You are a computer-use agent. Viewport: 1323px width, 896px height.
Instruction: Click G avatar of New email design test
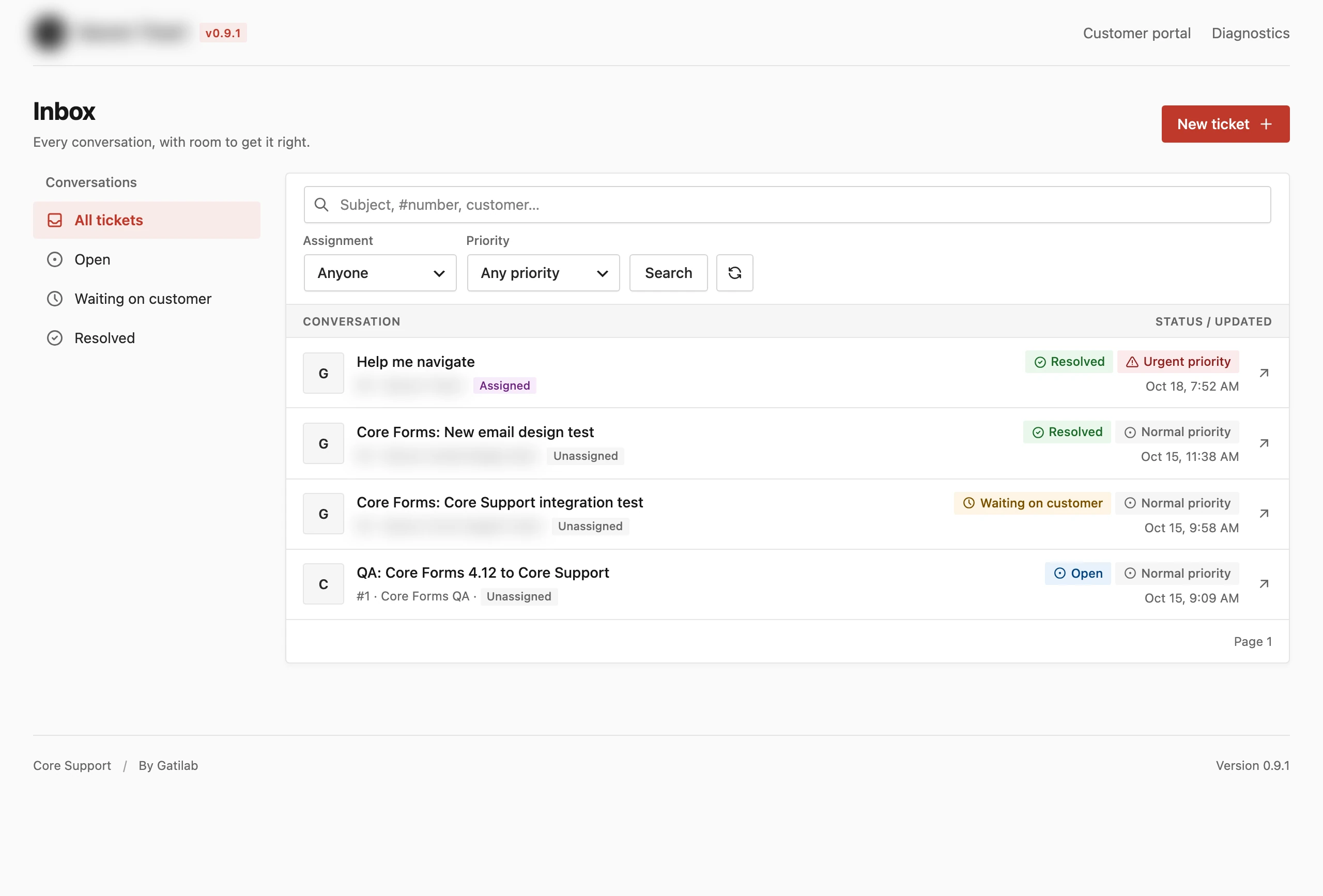(324, 443)
